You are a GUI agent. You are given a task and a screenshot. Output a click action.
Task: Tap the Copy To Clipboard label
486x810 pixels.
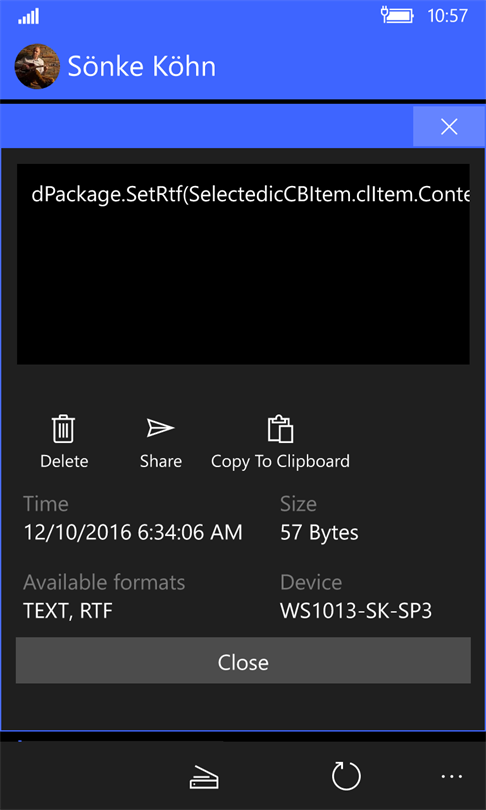(x=280, y=462)
